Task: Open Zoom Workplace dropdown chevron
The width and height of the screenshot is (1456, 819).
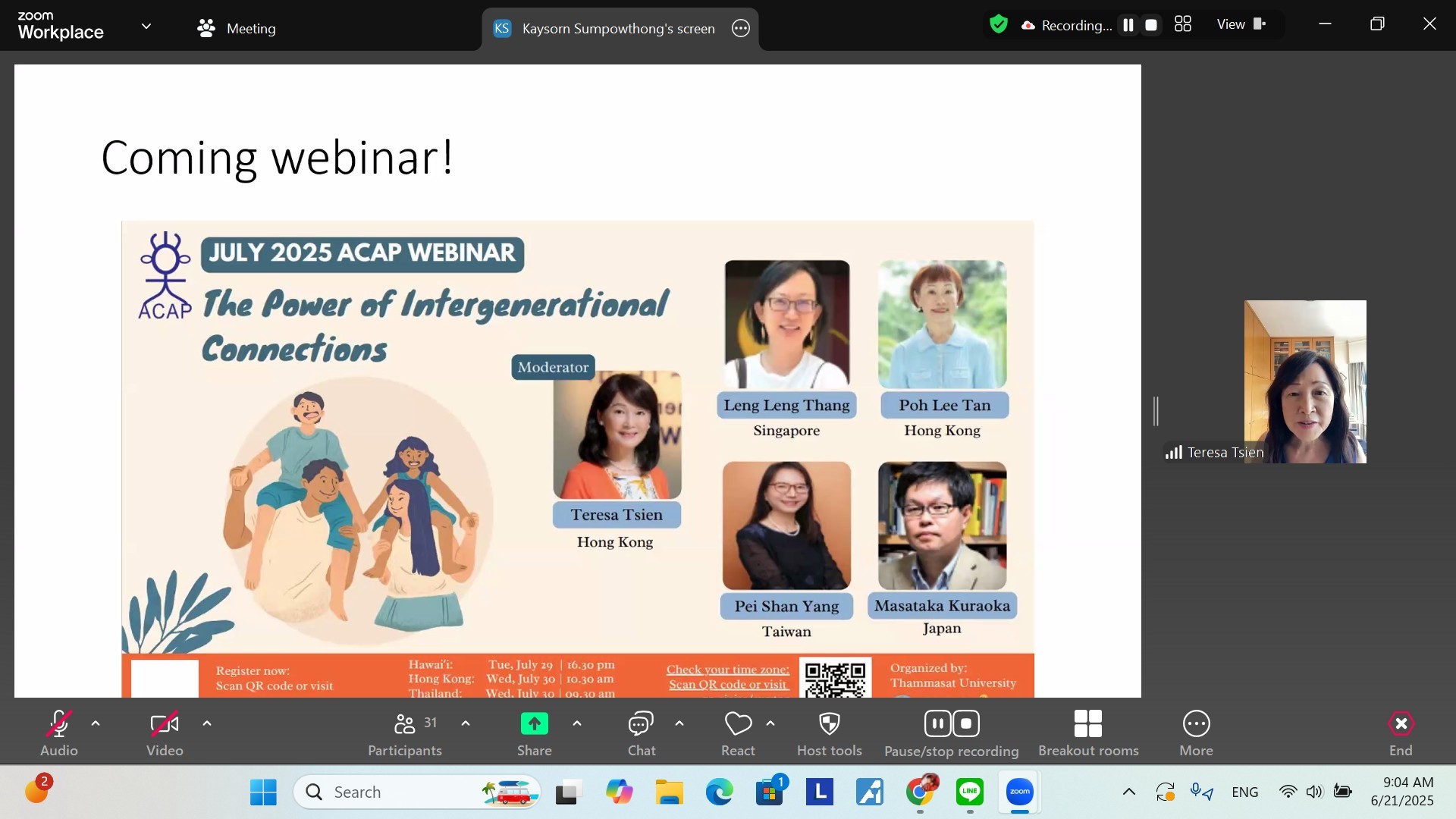Action: (x=146, y=27)
